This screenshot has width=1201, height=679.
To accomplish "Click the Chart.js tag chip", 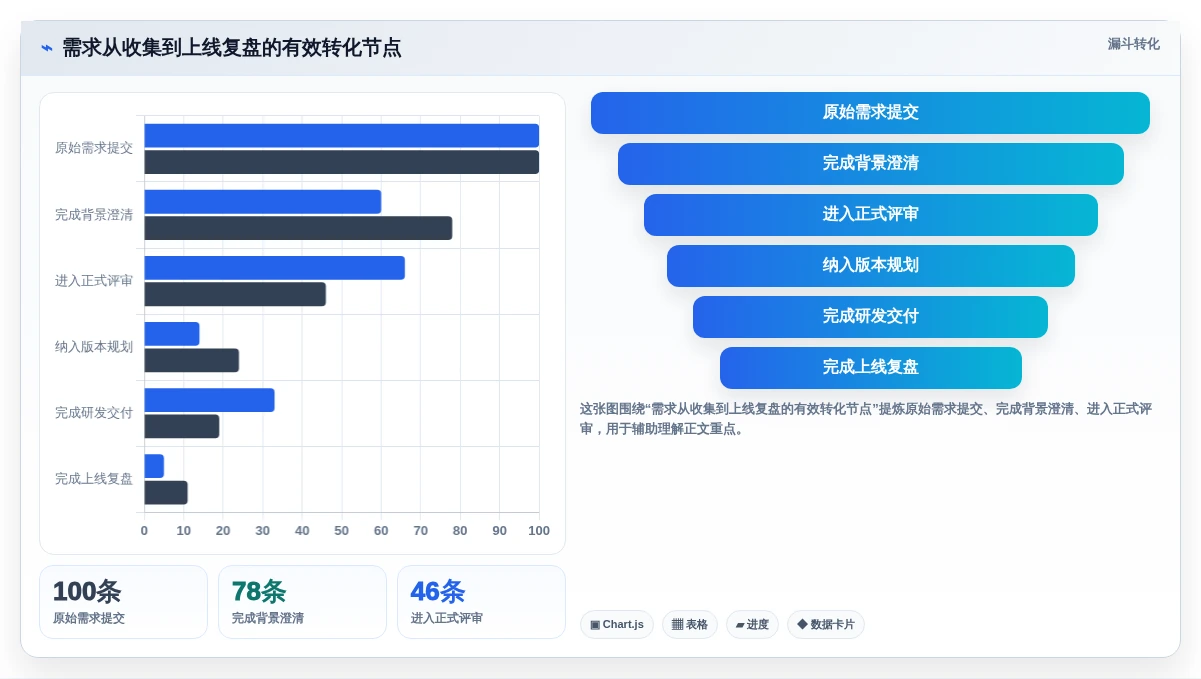I will point(617,625).
